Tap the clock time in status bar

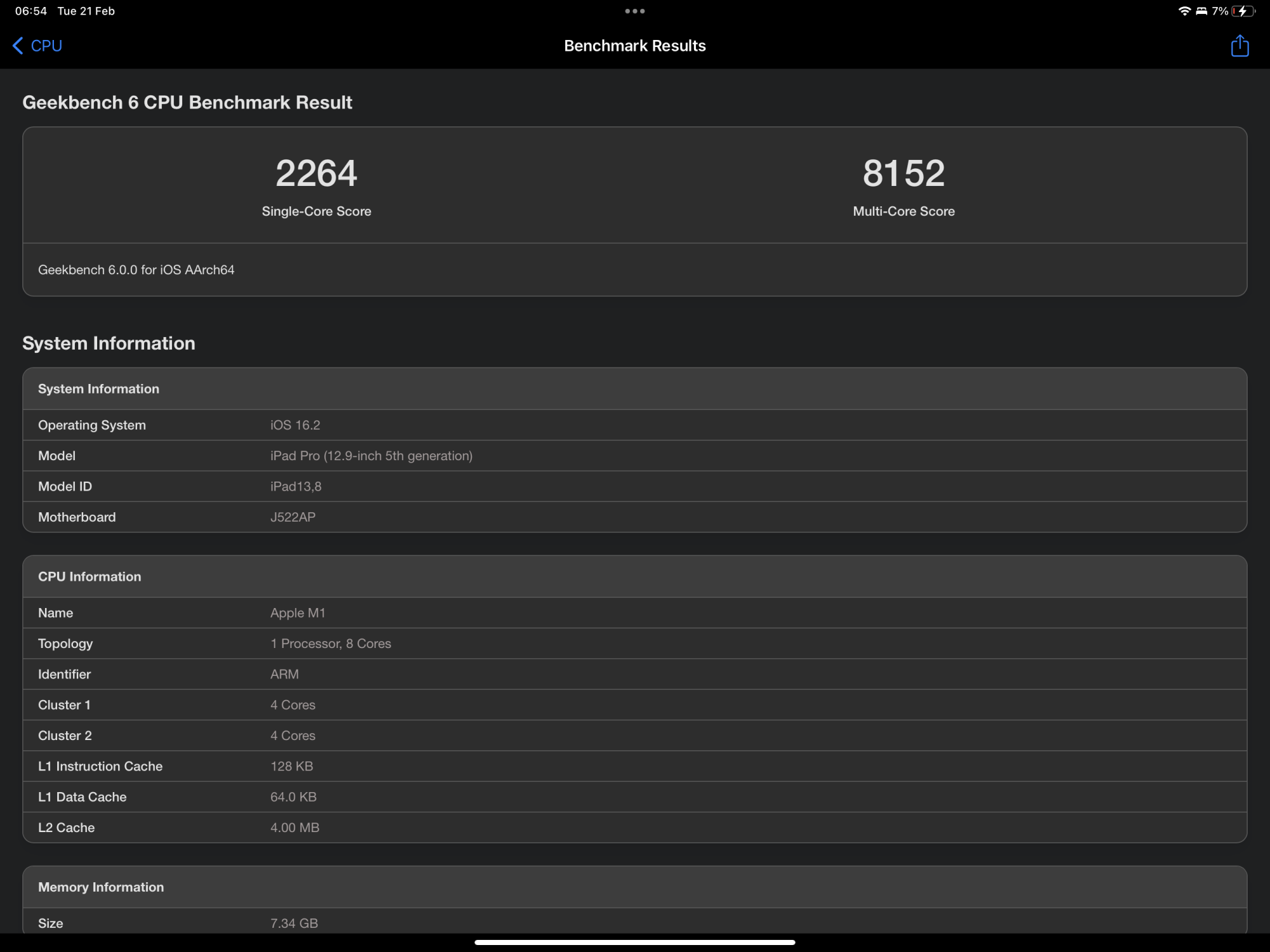point(30,11)
